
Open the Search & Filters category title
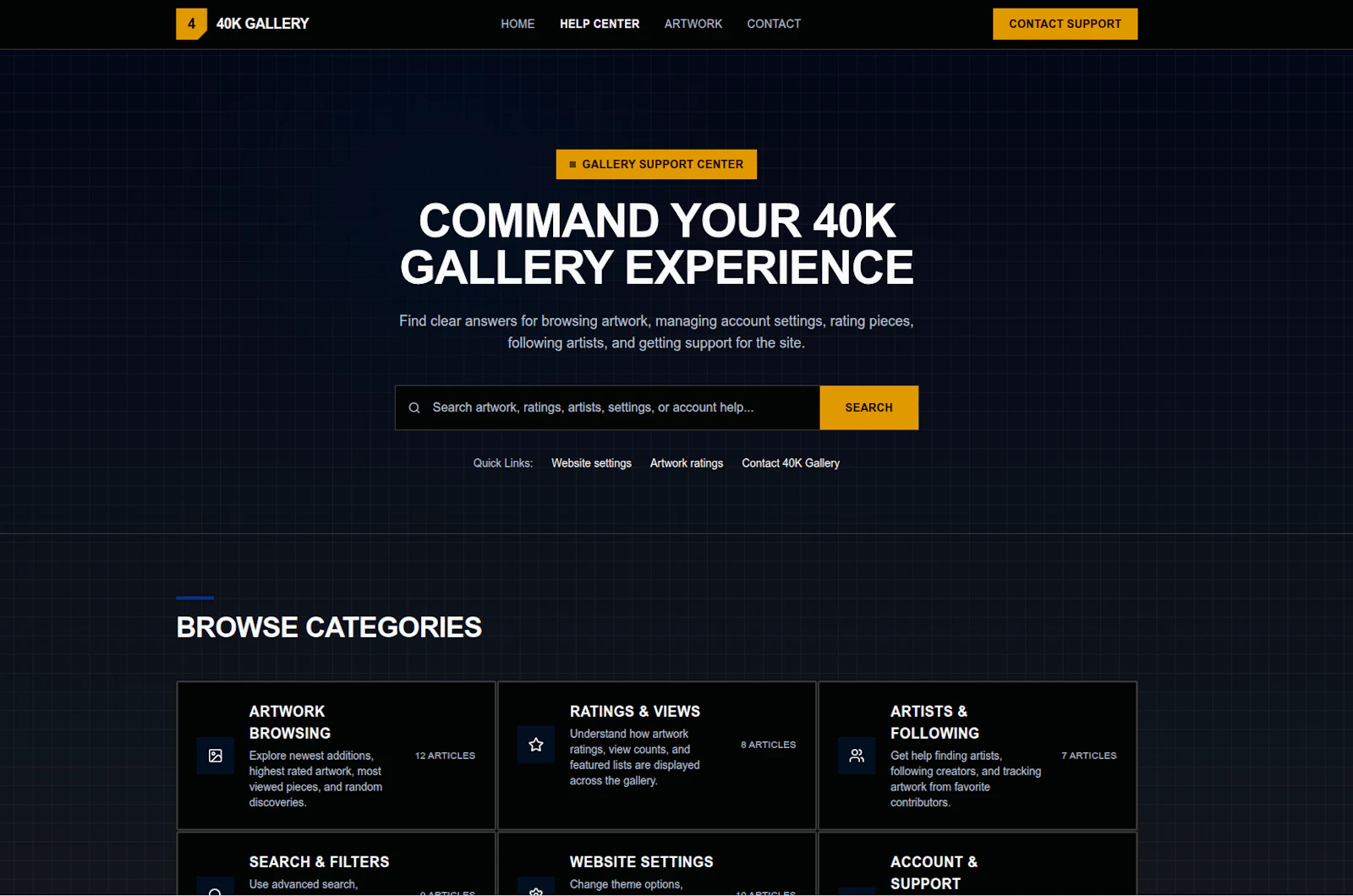pos(319,862)
